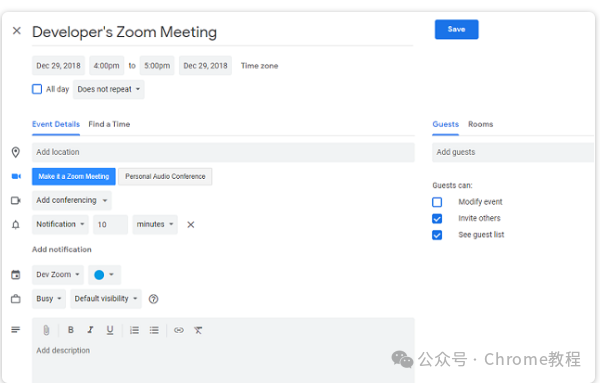Click the end date field
Viewport: 600px width, 383px height.
[205, 66]
